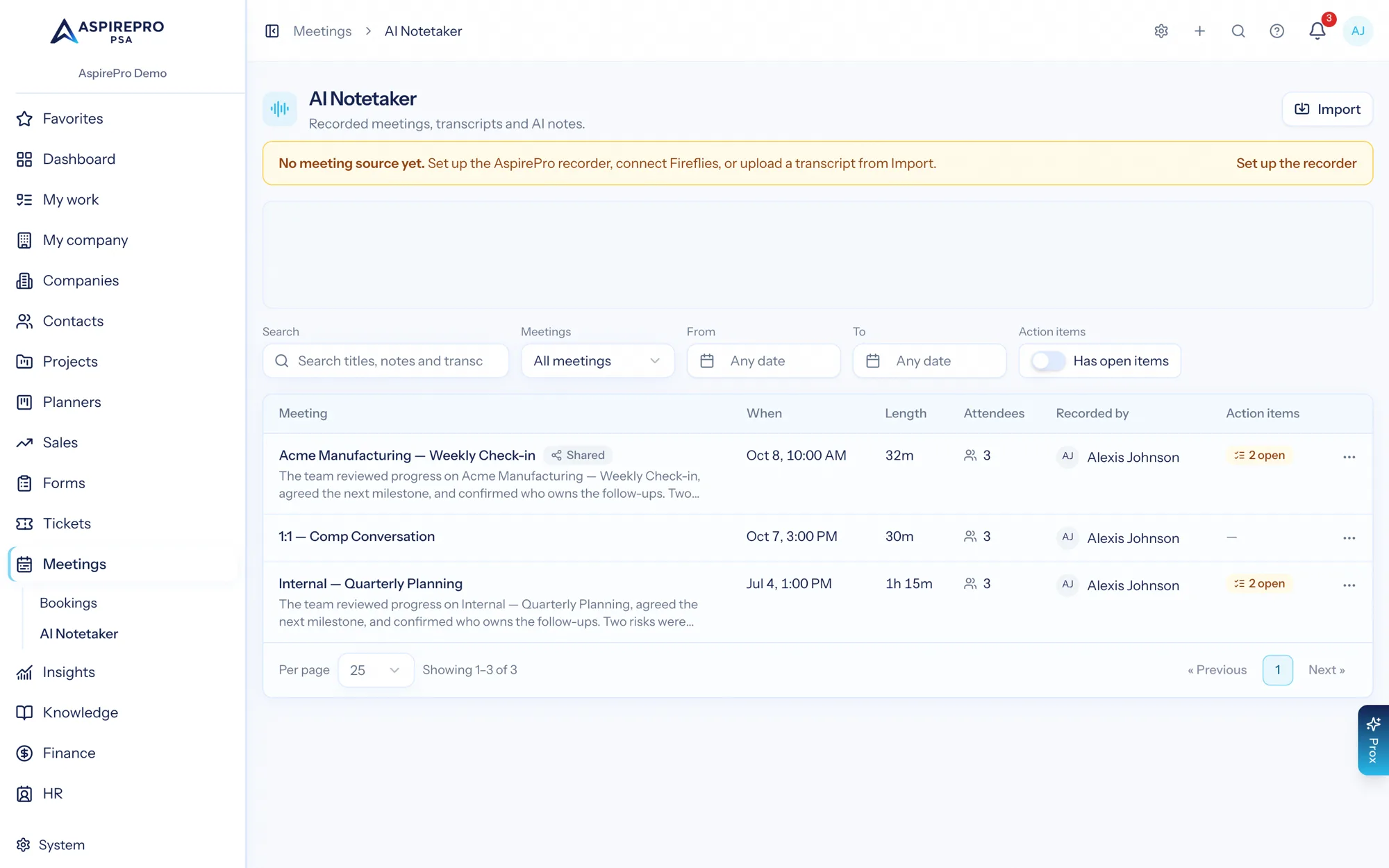Click Set up the recorder link
Image resolution: width=1389 pixels, height=868 pixels.
[x=1296, y=163]
